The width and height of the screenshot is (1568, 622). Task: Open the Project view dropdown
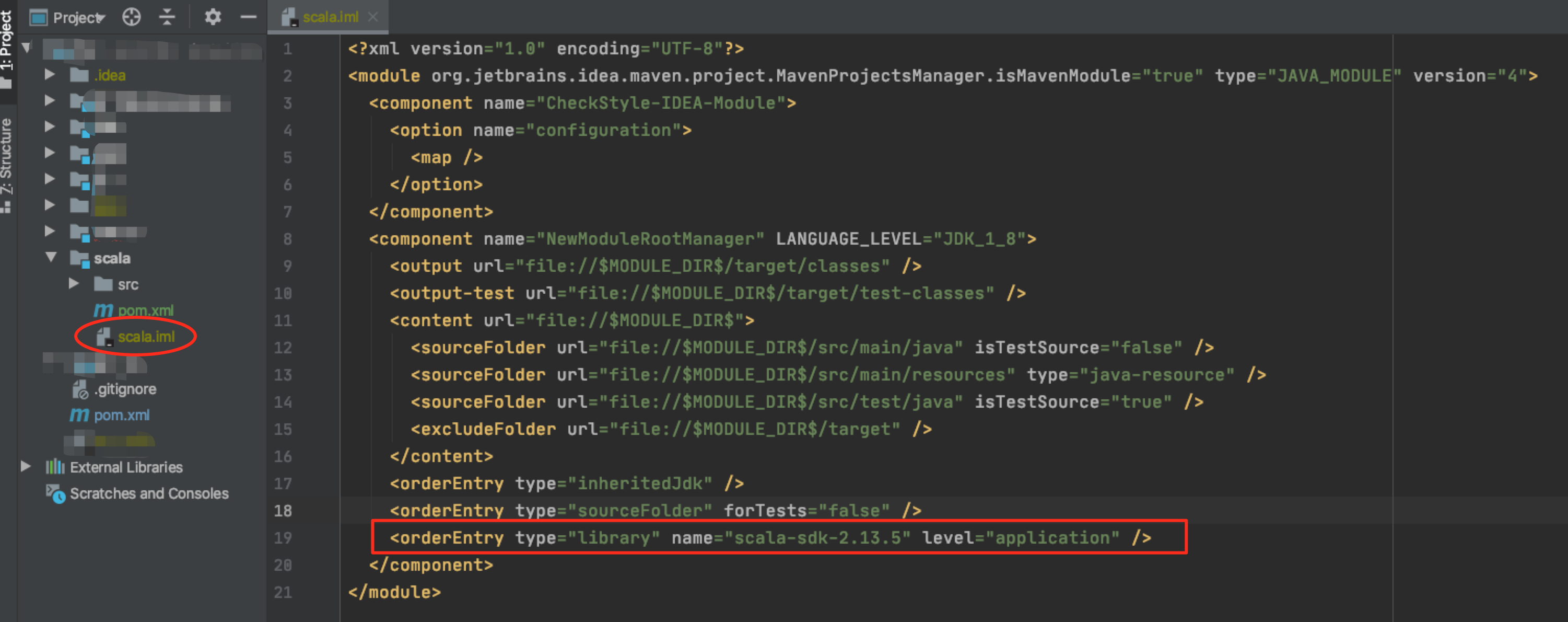coord(78,18)
